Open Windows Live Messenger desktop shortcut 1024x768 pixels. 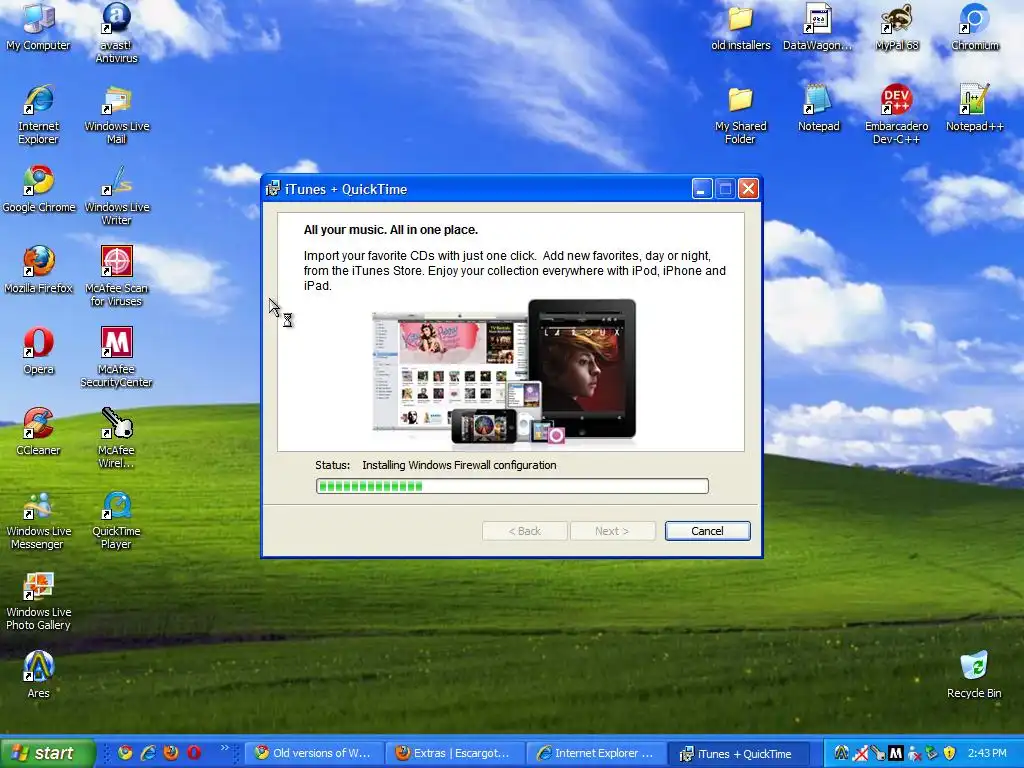click(x=38, y=519)
